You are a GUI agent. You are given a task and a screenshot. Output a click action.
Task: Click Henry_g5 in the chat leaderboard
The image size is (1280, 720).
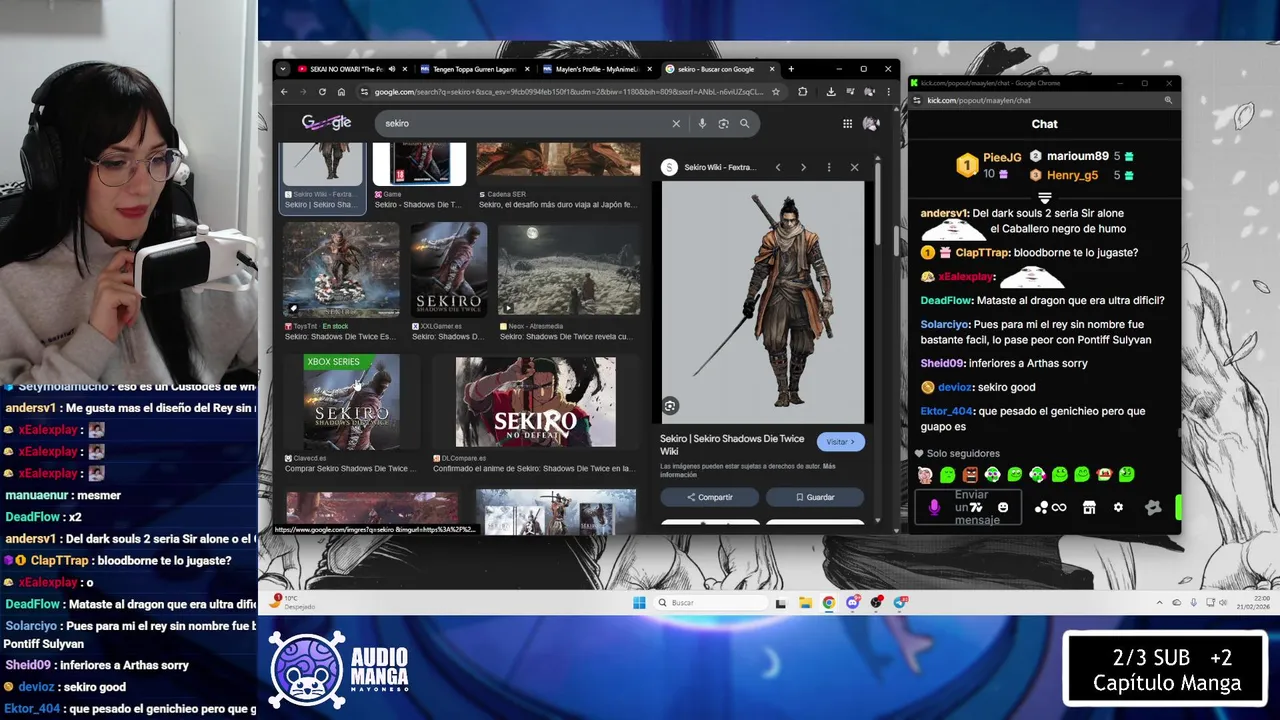pos(1072,175)
